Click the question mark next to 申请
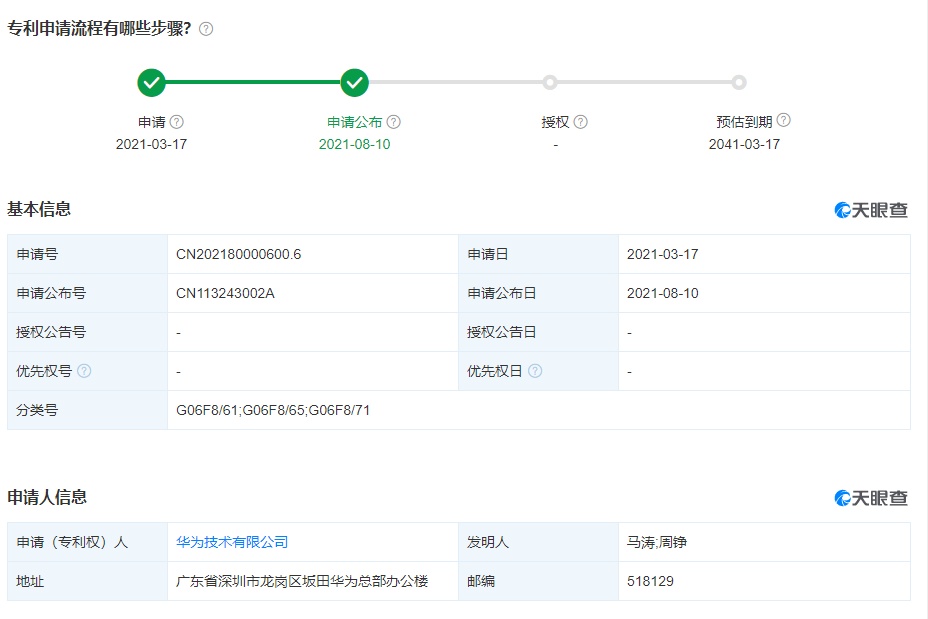928x619 pixels. tap(177, 122)
